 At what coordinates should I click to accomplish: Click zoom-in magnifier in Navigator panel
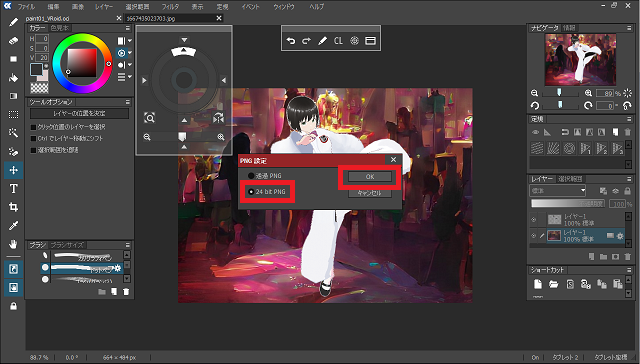(588, 93)
